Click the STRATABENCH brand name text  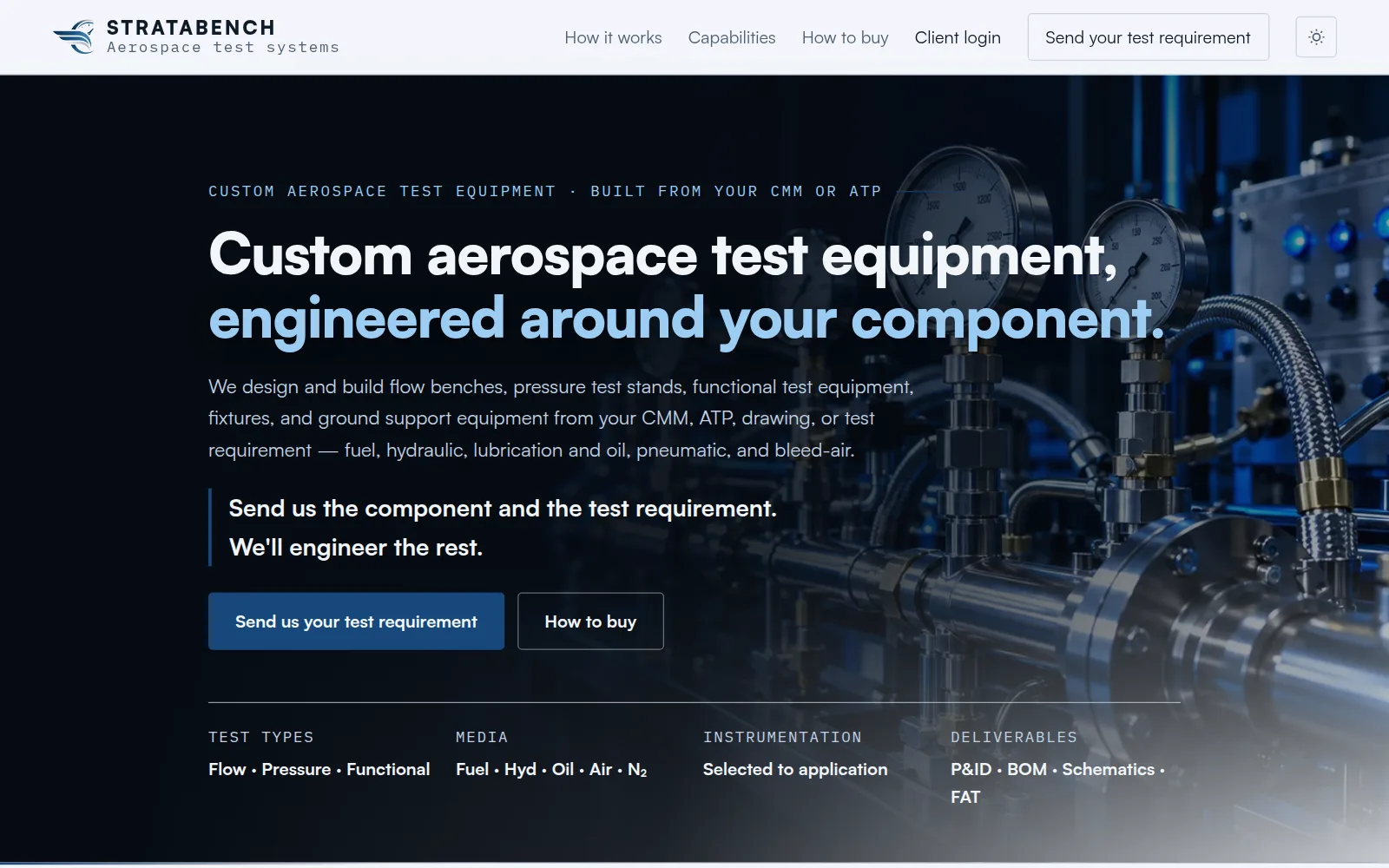tap(191, 28)
